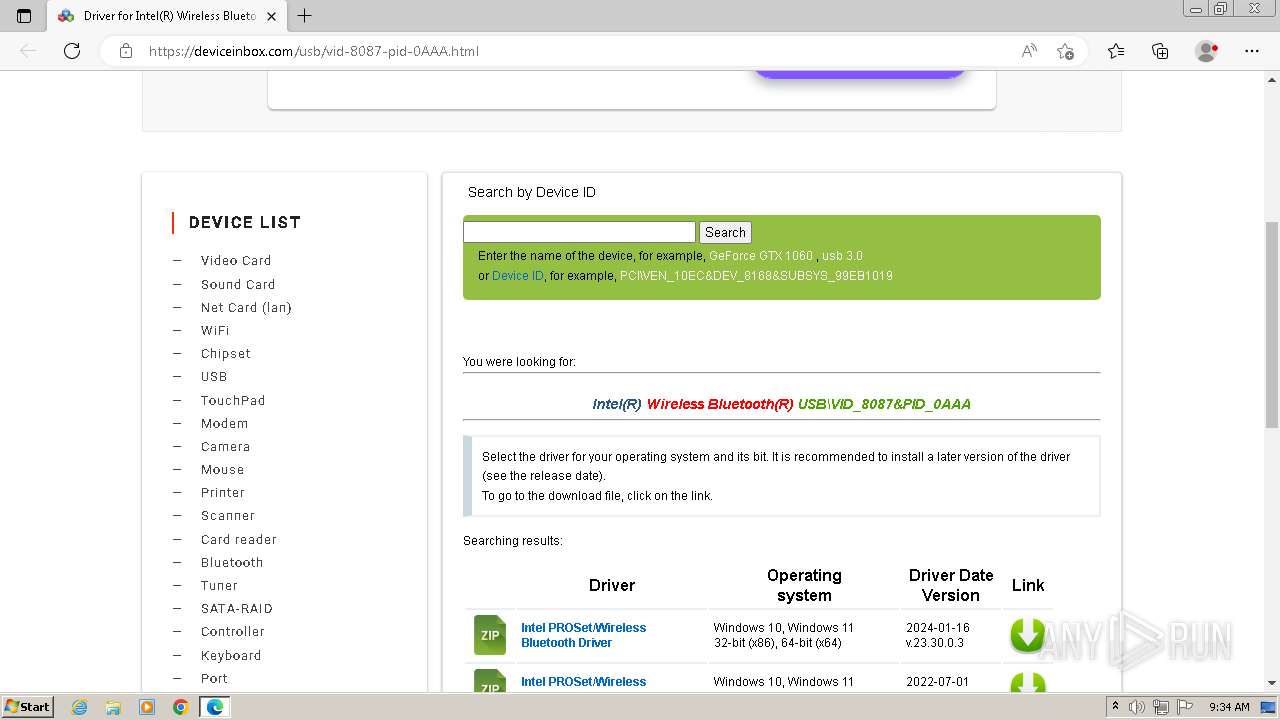This screenshot has width=1280, height=720.
Task: Open the browser Settings and more menu
Action: pyautogui.click(x=1252, y=51)
